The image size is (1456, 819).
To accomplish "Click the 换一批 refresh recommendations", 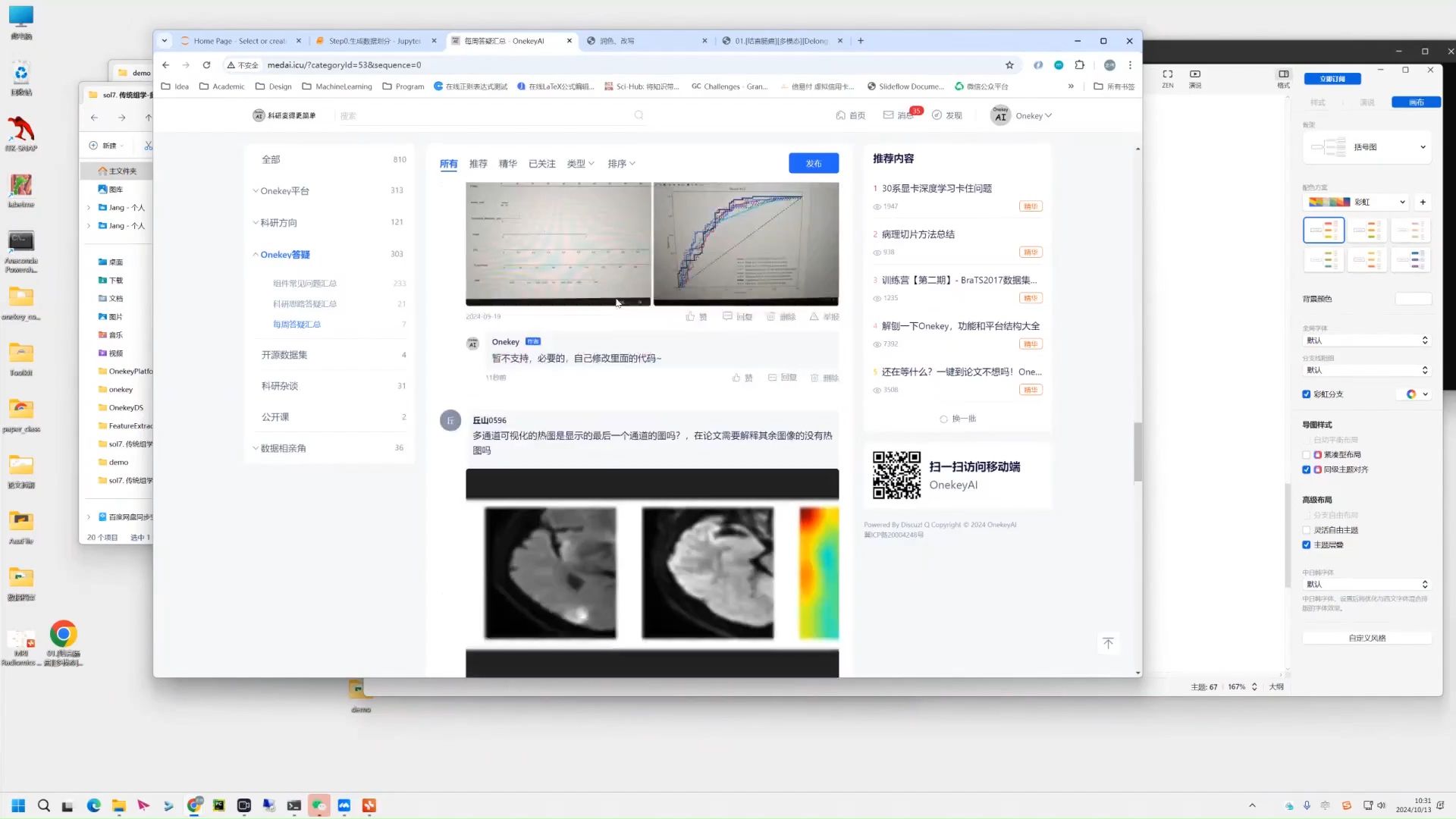I will (958, 419).
